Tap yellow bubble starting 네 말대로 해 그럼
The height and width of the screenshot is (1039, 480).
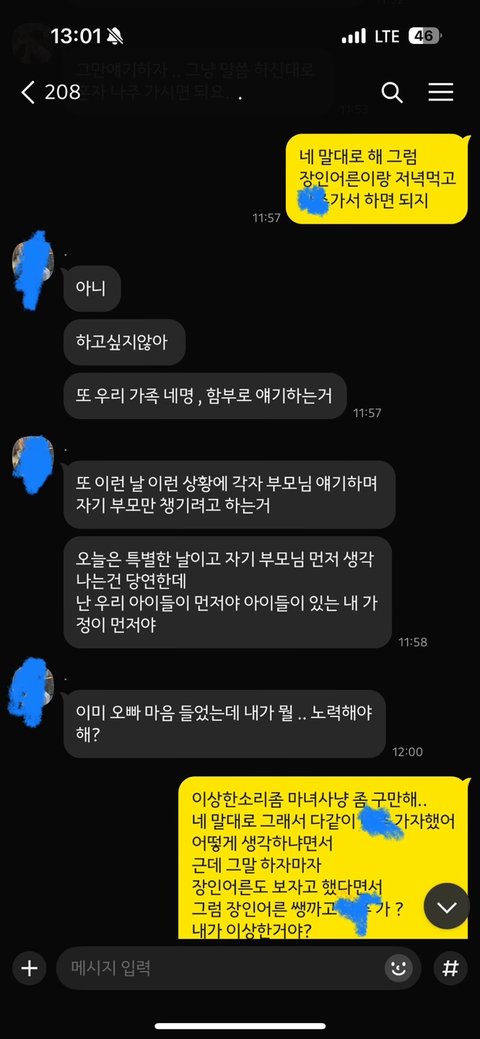[x=378, y=179]
